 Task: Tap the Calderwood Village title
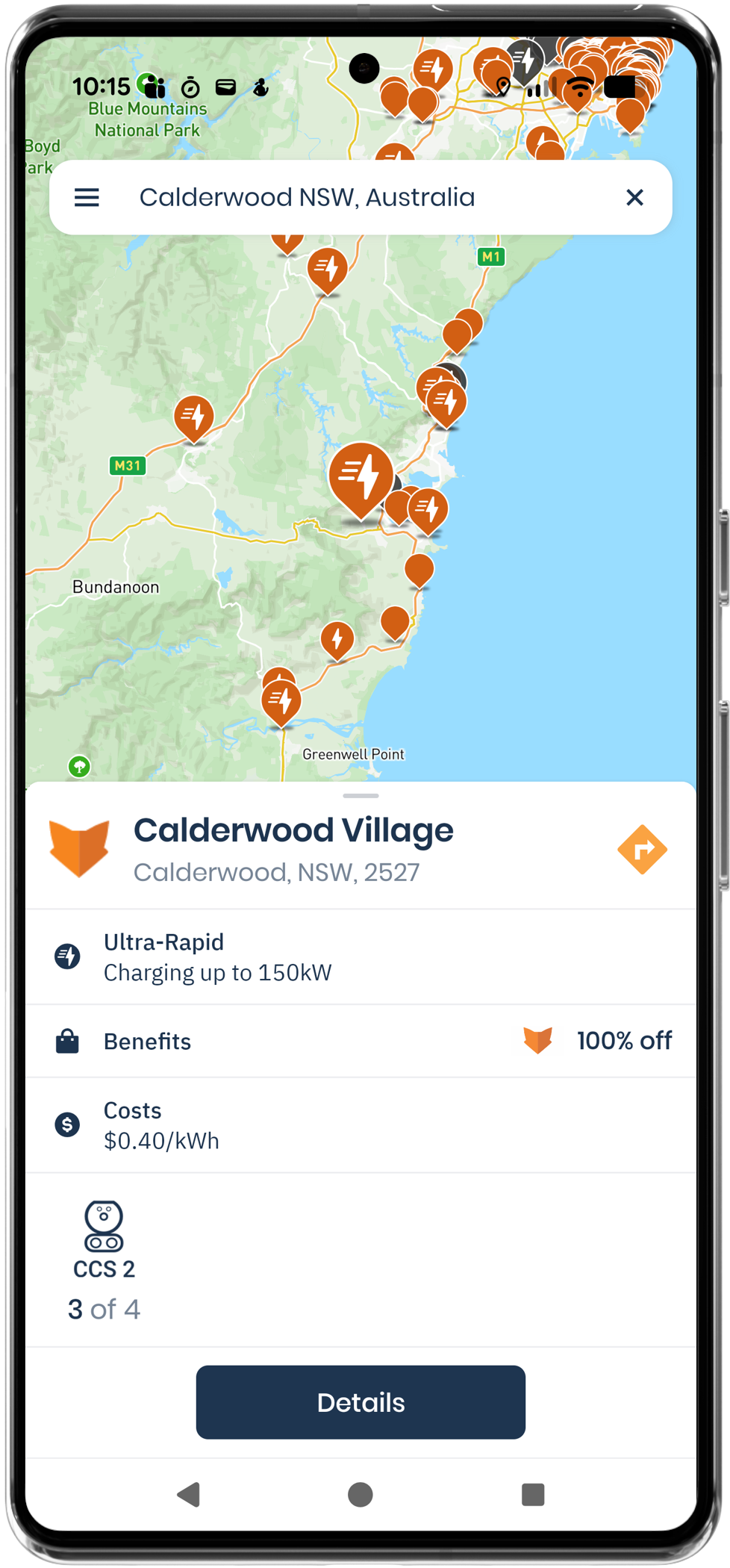pyautogui.click(x=293, y=830)
